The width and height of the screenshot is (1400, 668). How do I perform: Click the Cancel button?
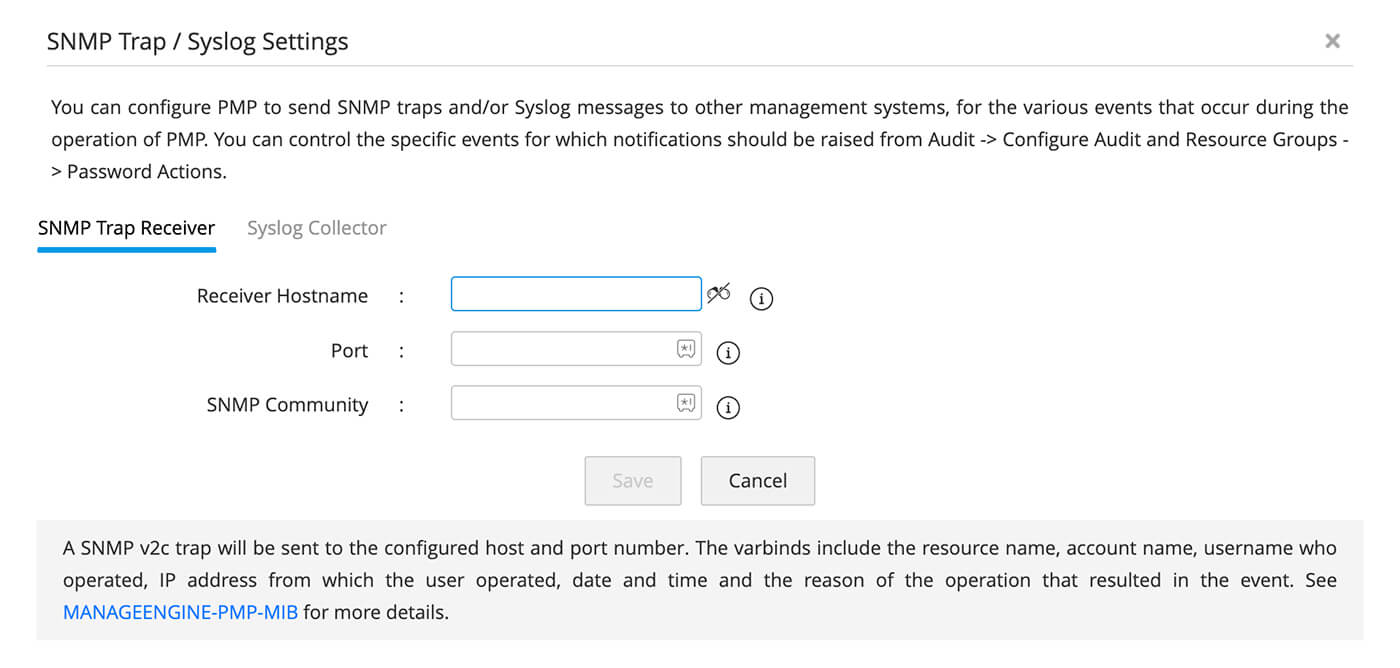click(x=757, y=481)
